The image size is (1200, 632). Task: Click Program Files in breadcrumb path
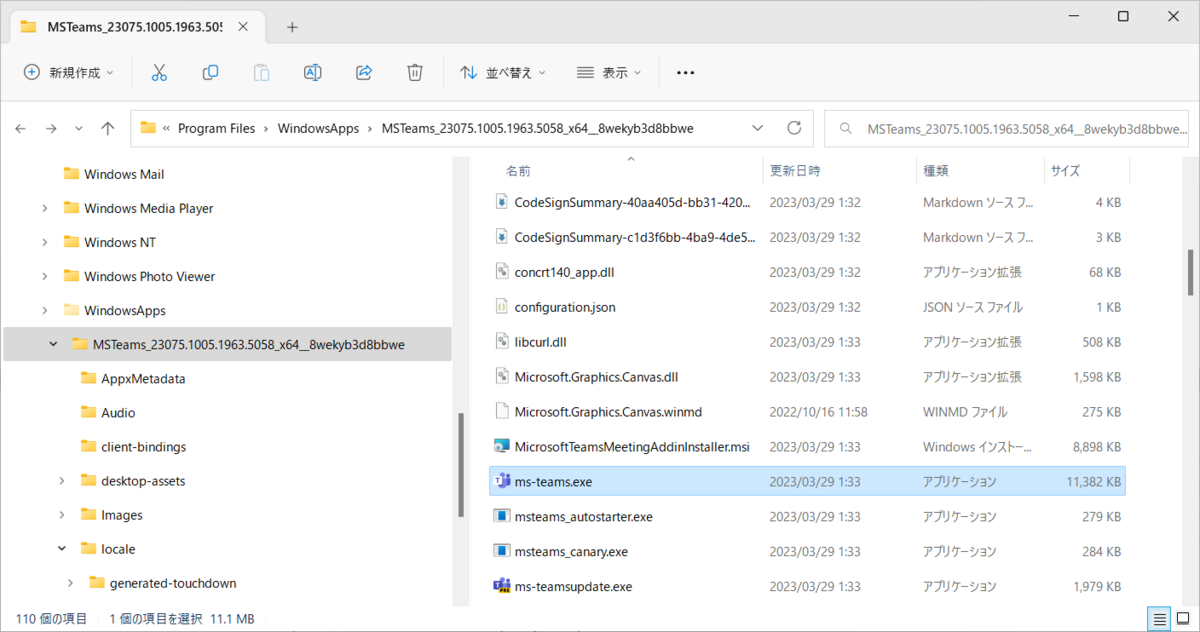217,128
